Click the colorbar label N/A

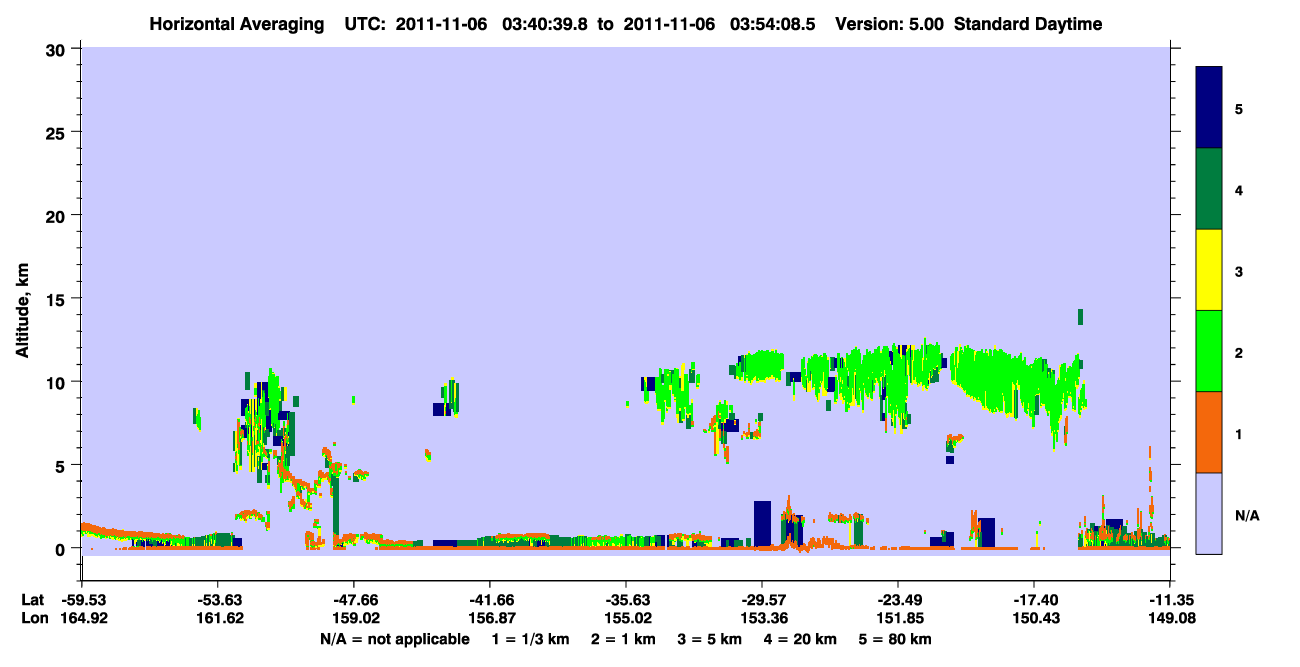tap(1247, 515)
